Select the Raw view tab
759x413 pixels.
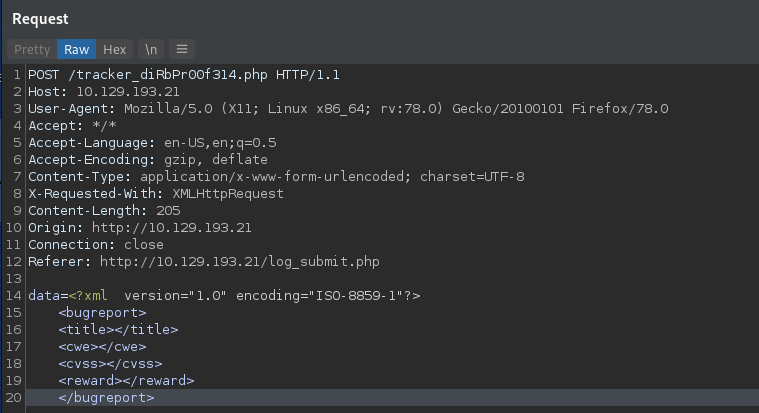(76, 49)
